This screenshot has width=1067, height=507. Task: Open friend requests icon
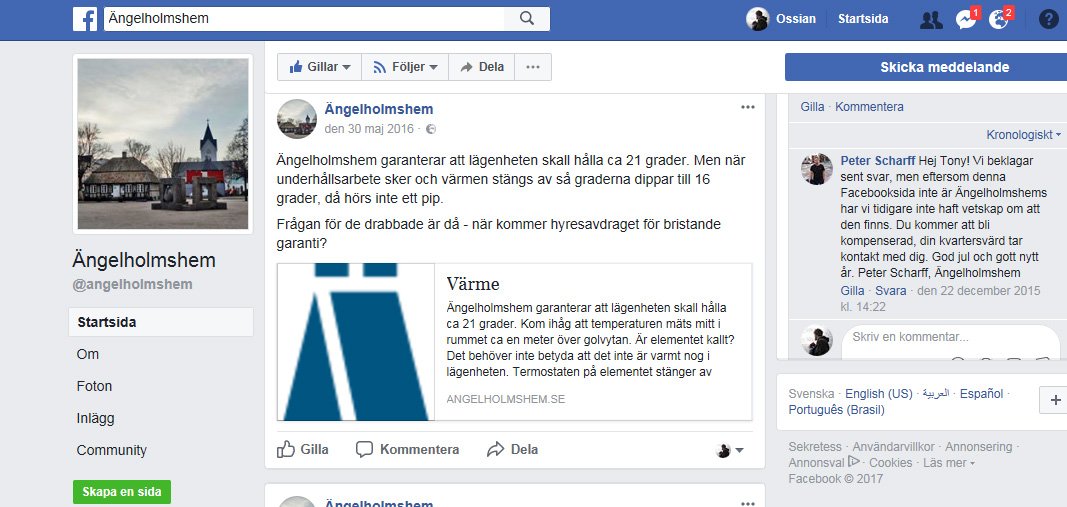(931, 20)
